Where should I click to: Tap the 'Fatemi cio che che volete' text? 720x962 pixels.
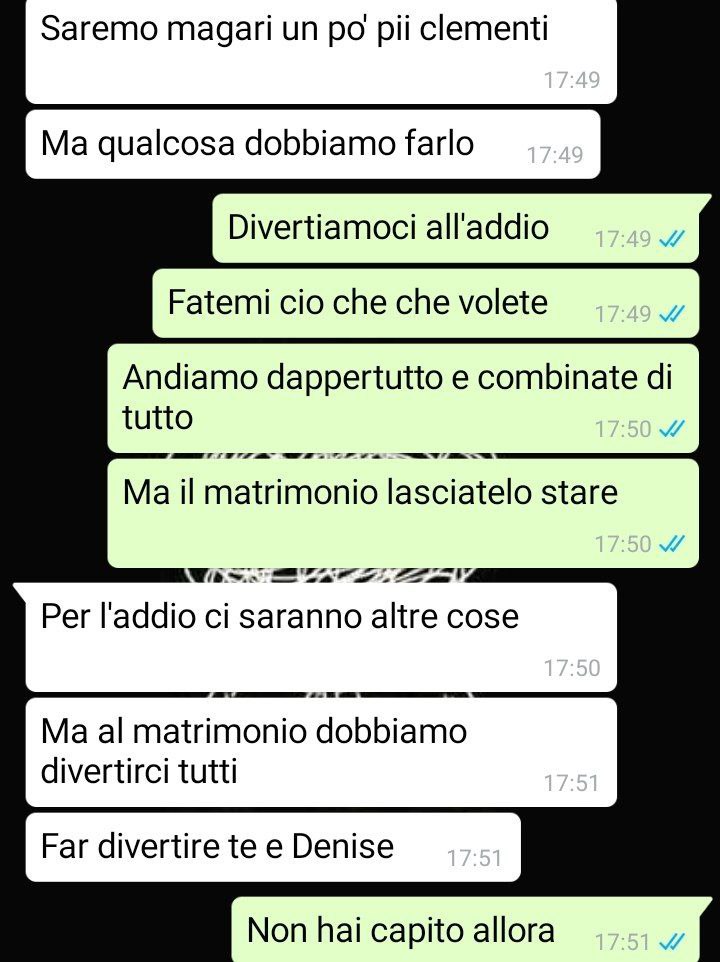pos(358,302)
